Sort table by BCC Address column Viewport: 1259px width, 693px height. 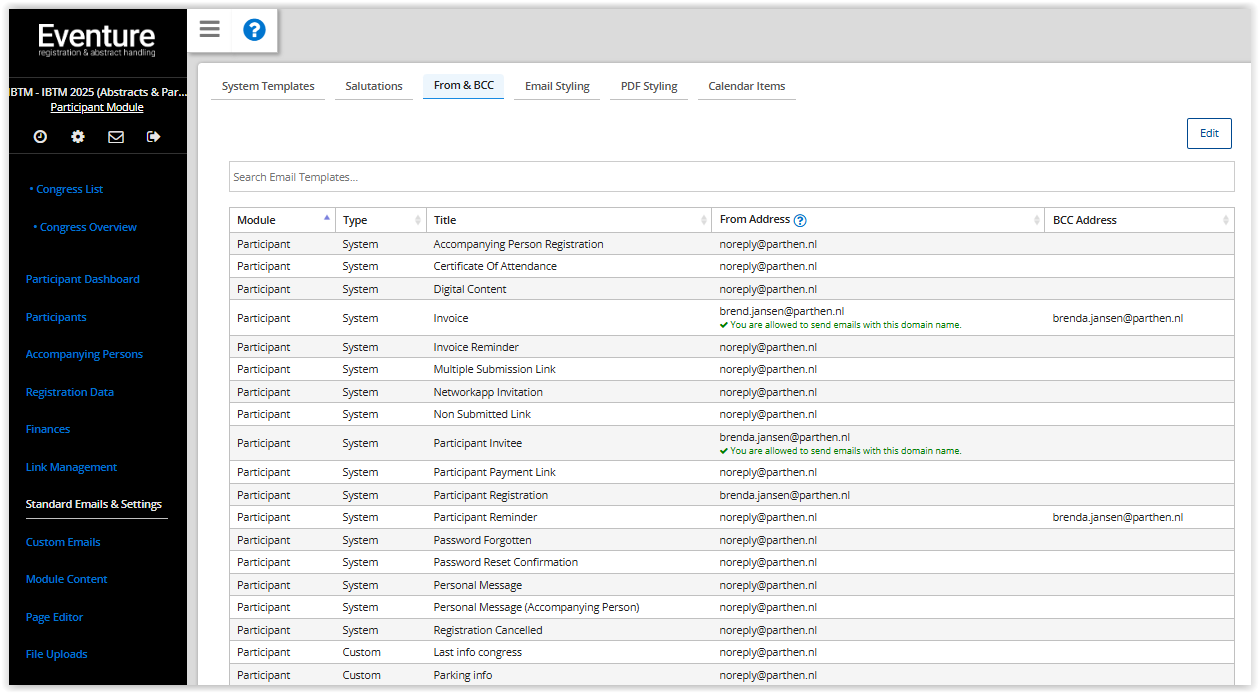(1138, 220)
